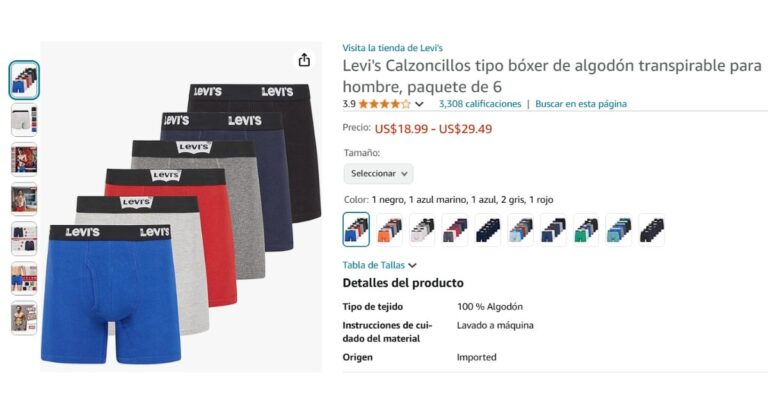Click the 3.9 star rating stars

pyautogui.click(x=384, y=104)
